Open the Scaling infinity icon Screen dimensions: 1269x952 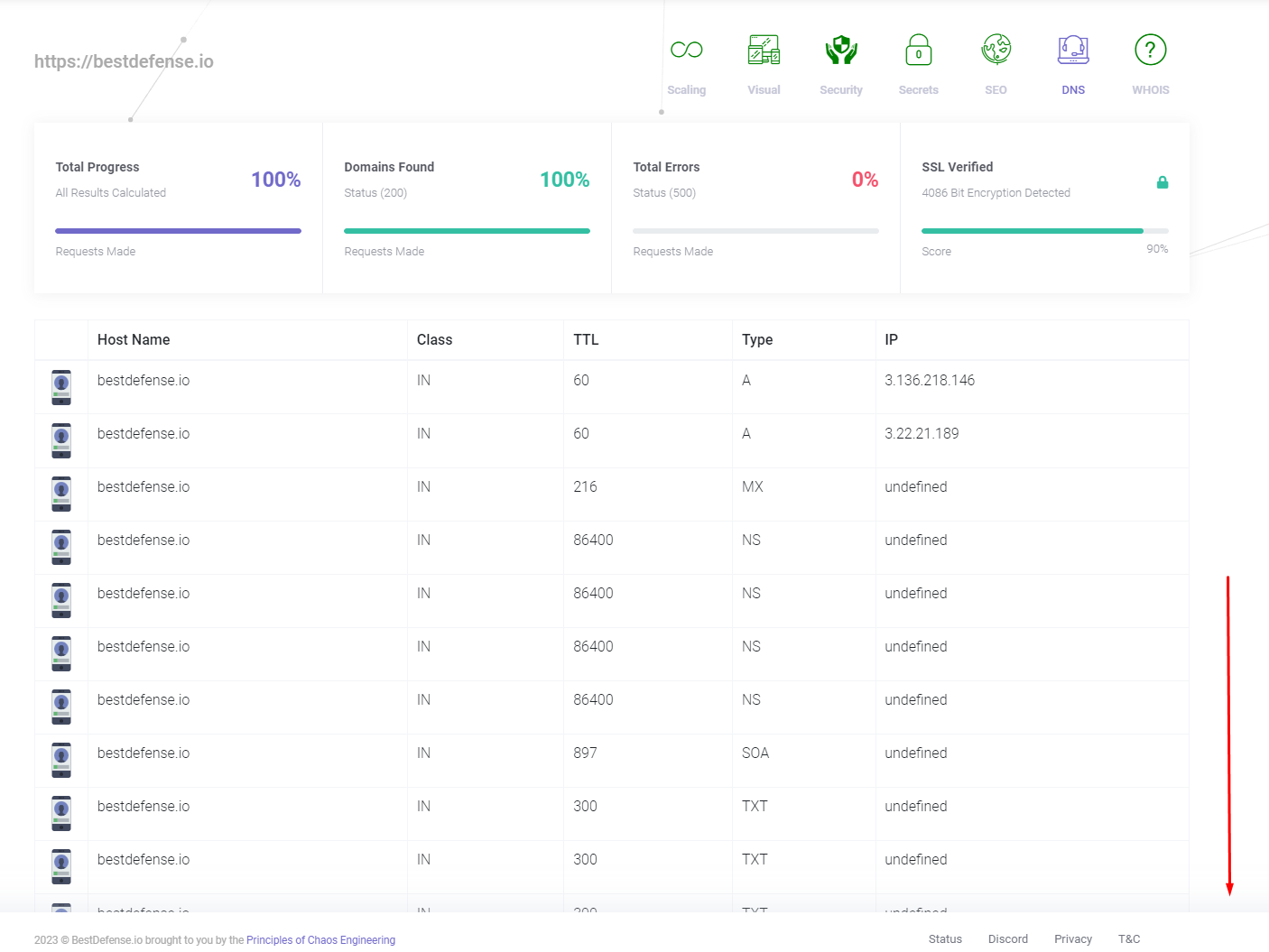(686, 51)
